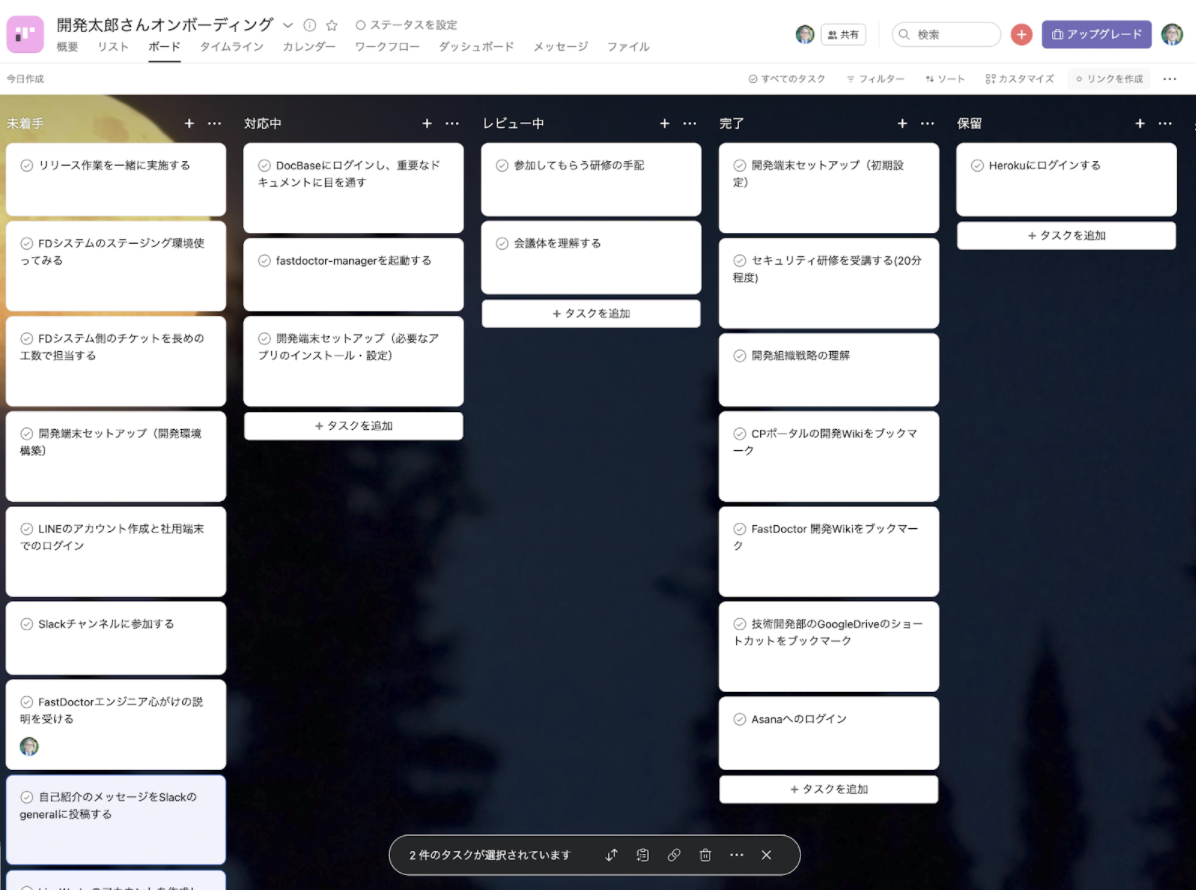Image resolution: width=1196 pixels, height=890 pixels.
Task: Switch to ファイル tab
Action: [x=628, y=47]
